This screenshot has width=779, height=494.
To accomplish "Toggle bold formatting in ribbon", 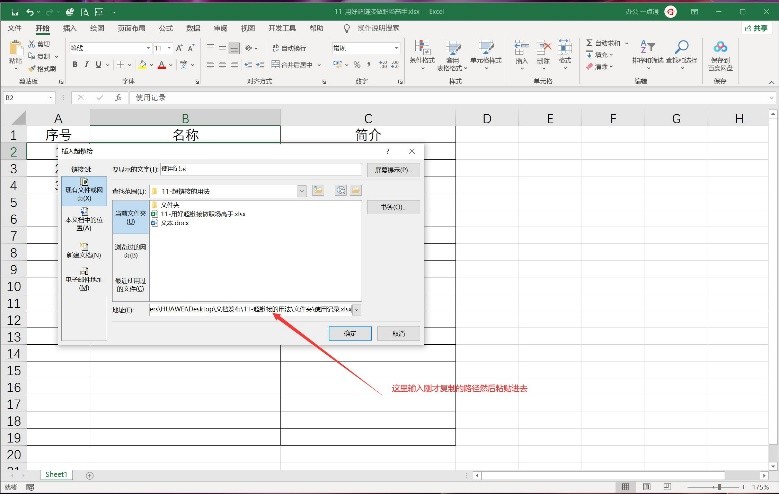I will [x=75, y=65].
